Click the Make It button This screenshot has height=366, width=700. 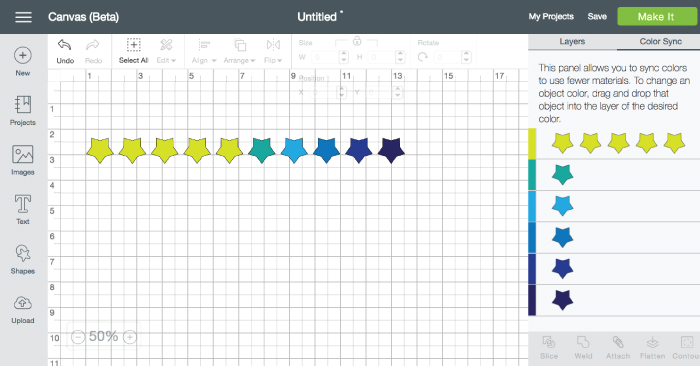click(x=656, y=17)
